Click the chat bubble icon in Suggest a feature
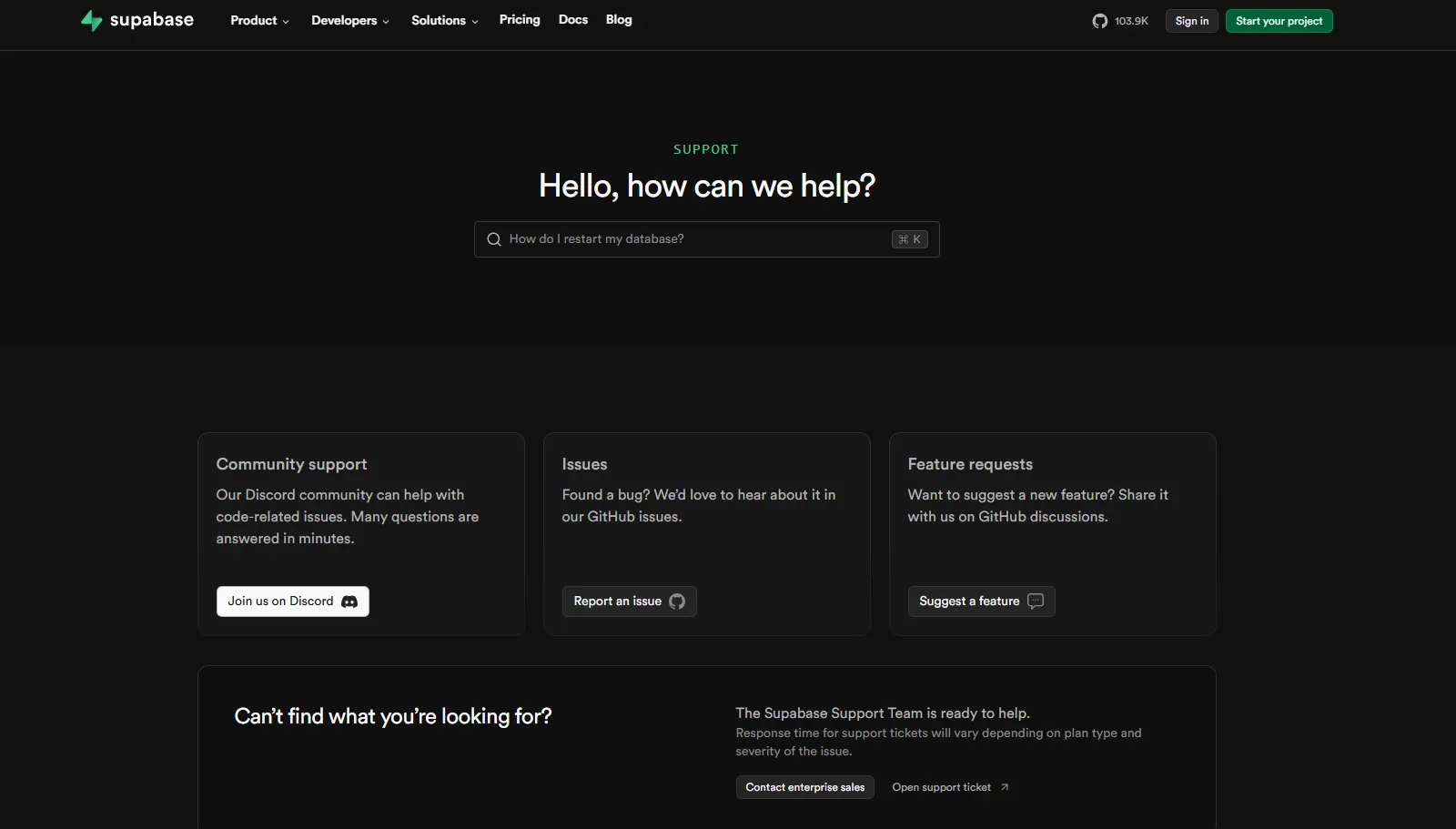 pyautogui.click(x=1036, y=602)
